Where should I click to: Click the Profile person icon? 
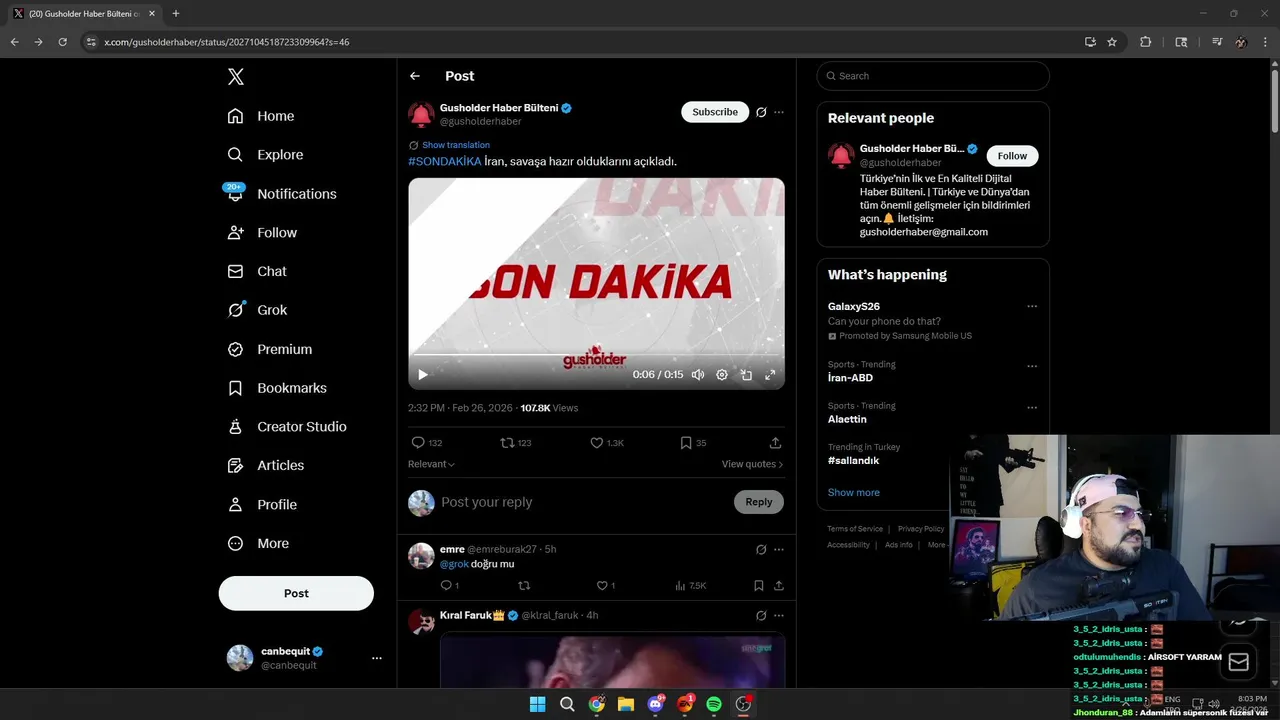click(235, 504)
